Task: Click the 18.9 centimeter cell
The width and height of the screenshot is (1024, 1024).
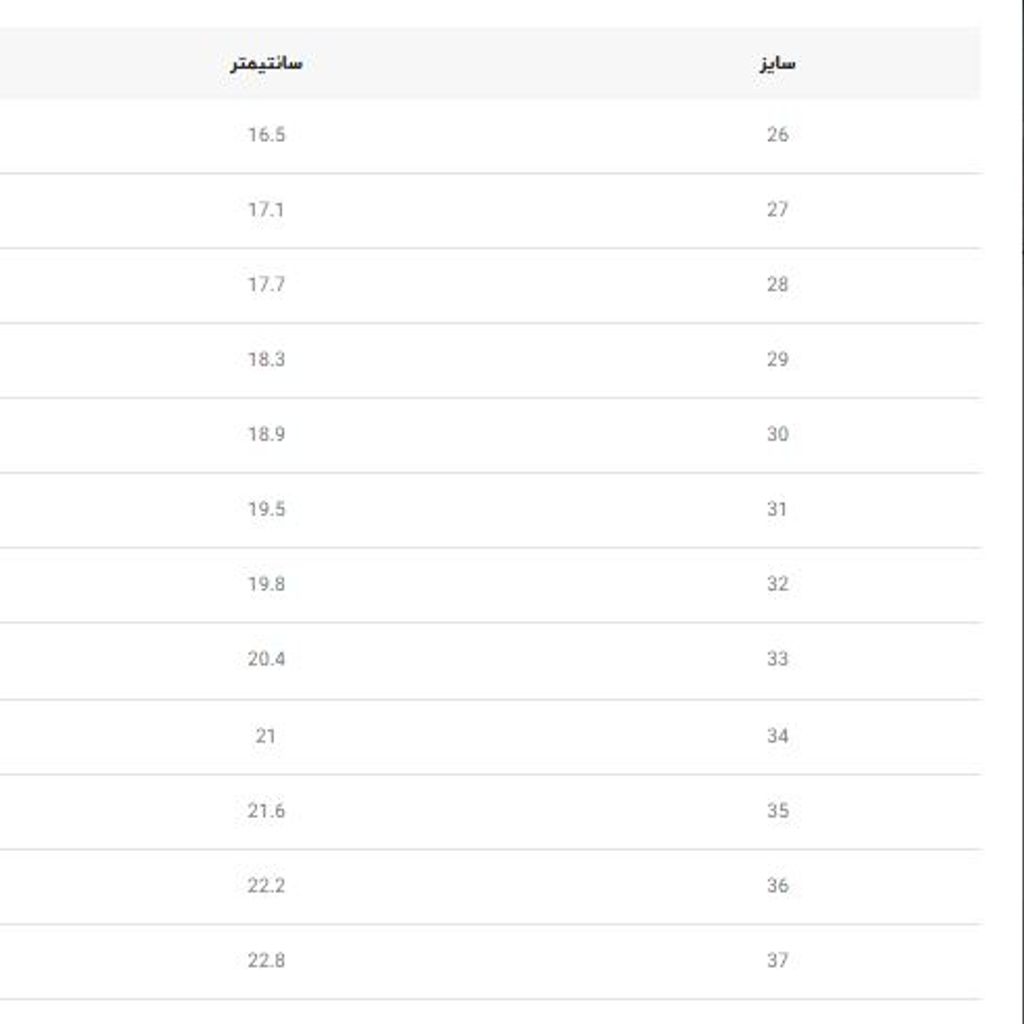Action: pyautogui.click(x=266, y=435)
